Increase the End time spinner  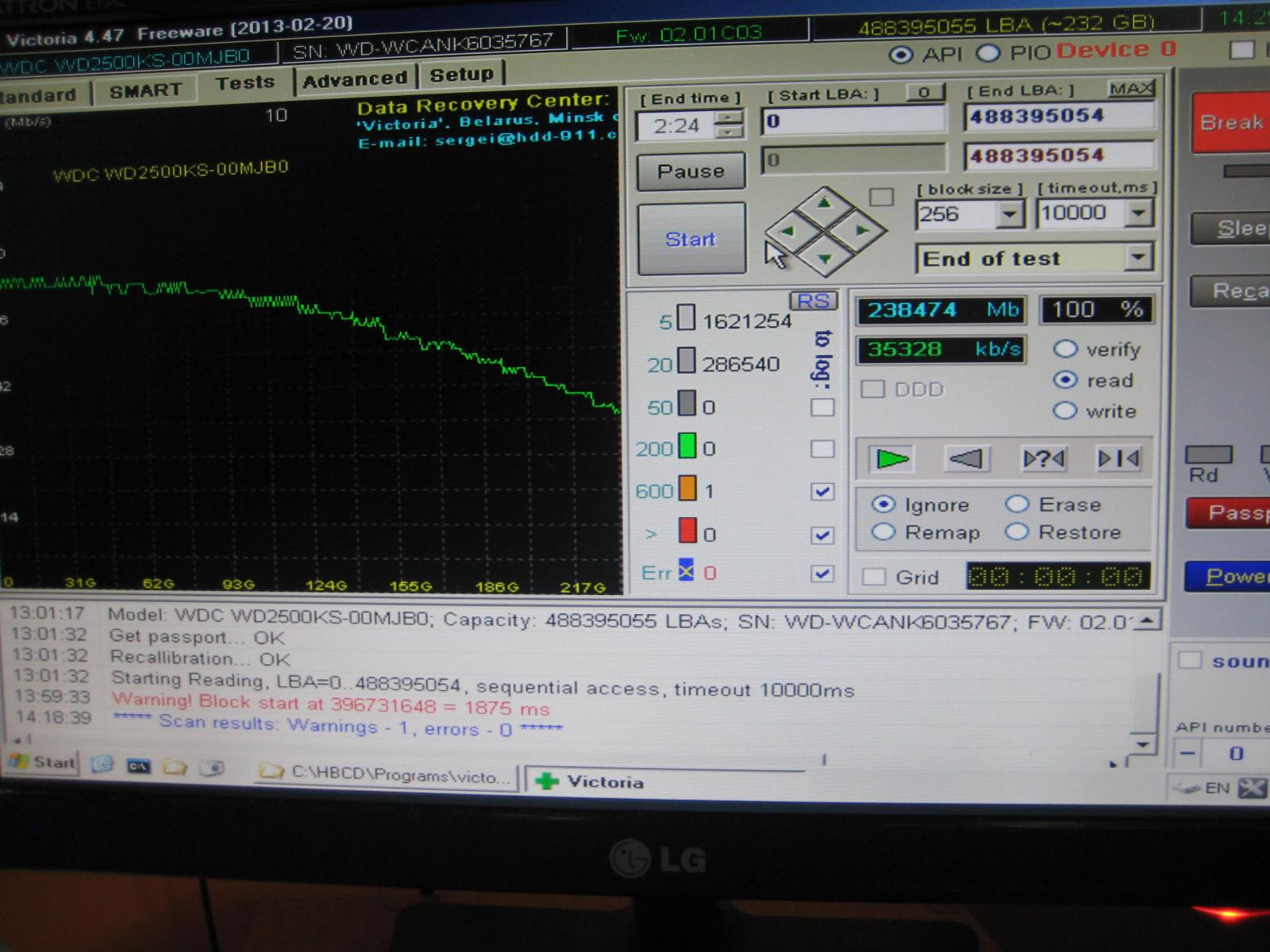[x=729, y=118]
